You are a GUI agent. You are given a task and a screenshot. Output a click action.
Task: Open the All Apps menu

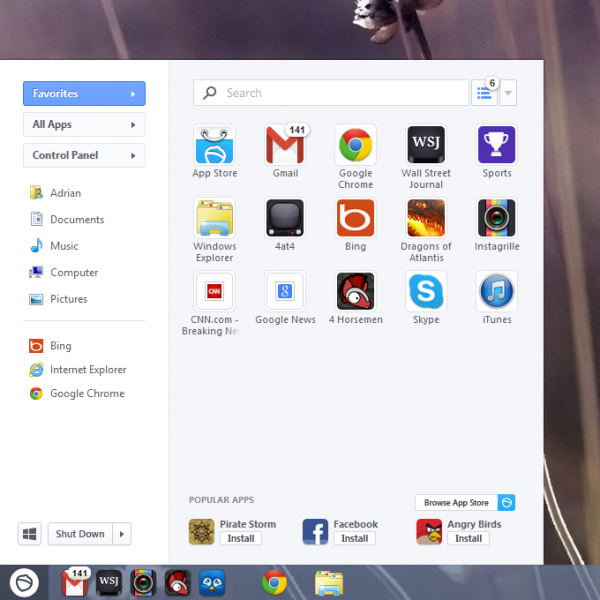pos(84,125)
